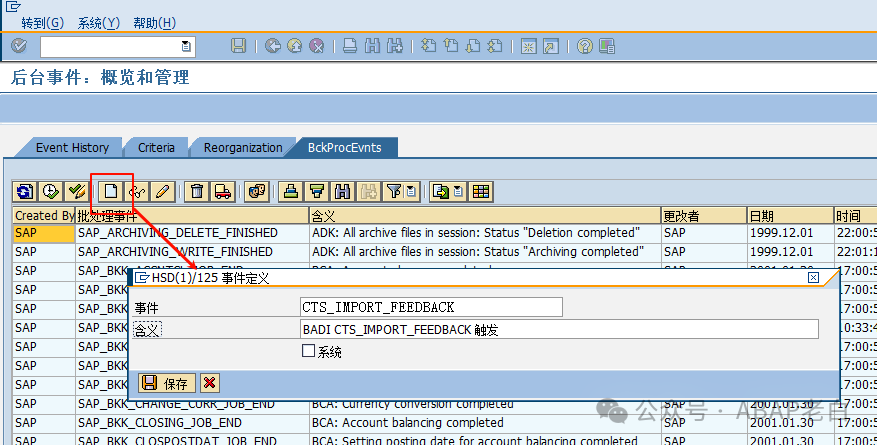Go to first page icon
877x445 pixels.
(429, 46)
